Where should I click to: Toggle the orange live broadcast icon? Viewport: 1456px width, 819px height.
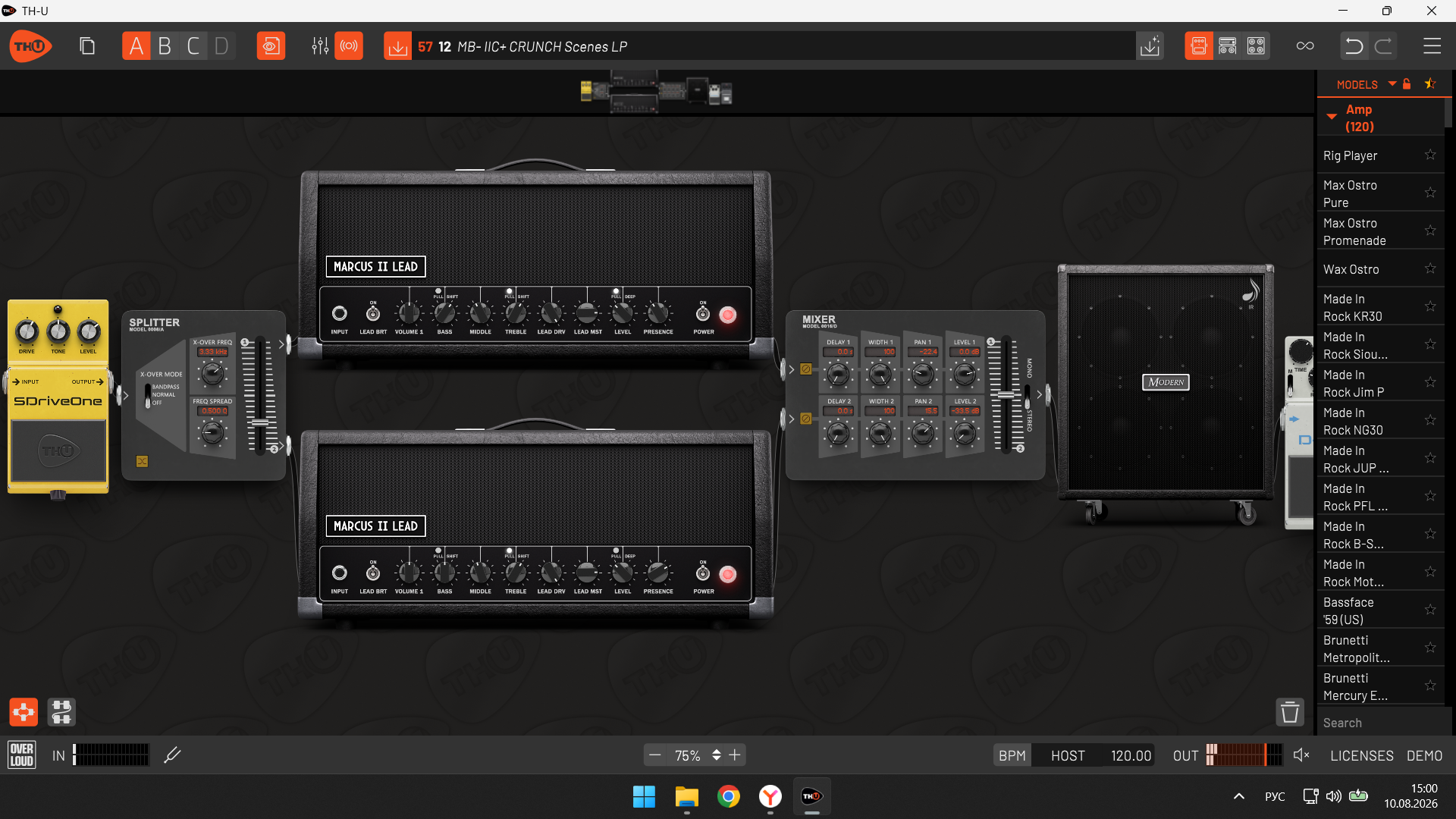pos(349,46)
